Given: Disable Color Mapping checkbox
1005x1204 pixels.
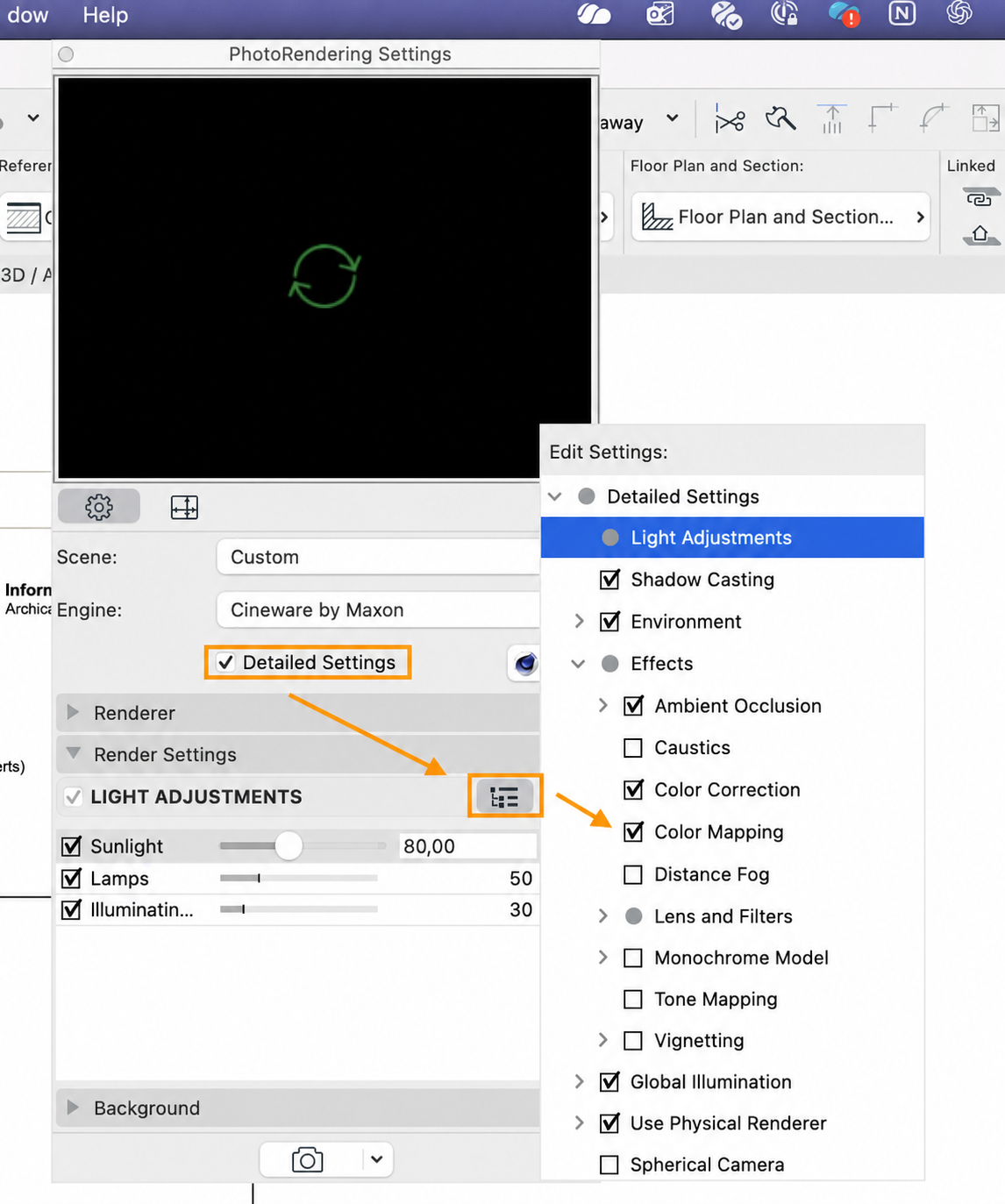Looking at the screenshot, I should click(x=633, y=831).
